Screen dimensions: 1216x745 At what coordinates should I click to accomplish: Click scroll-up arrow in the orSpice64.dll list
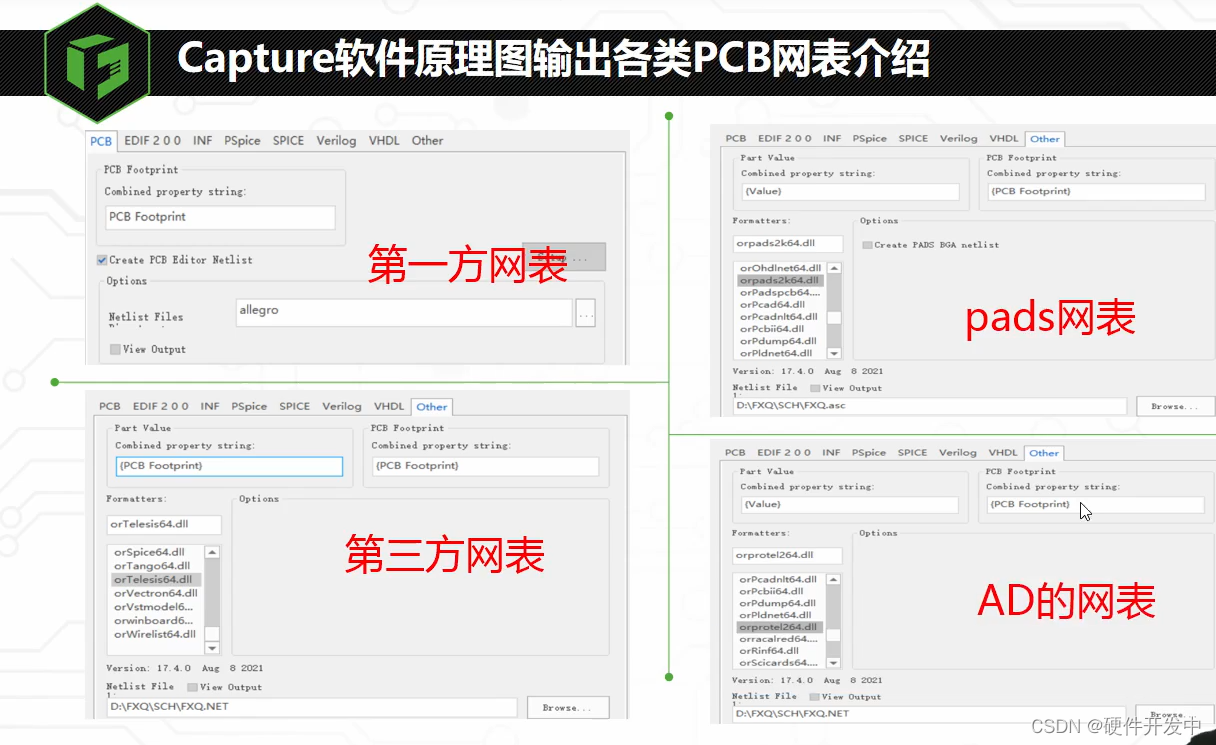coord(212,553)
